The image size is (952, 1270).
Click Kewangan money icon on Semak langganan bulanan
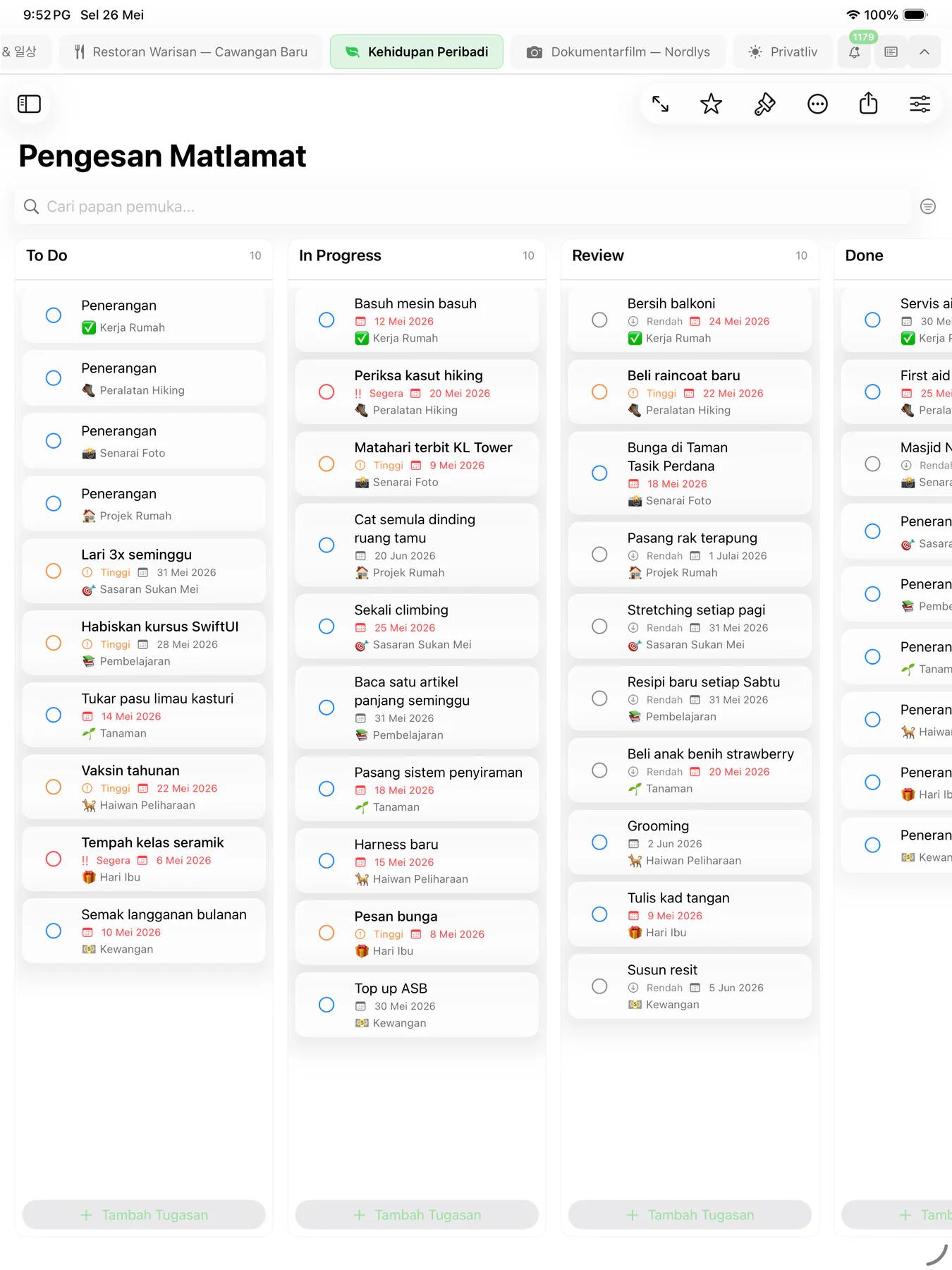pyautogui.click(x=88, y=949)
